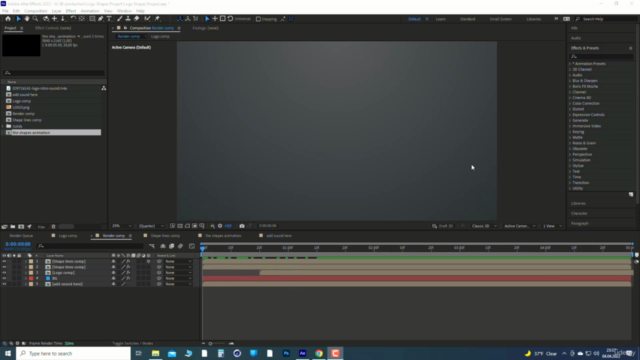The height and width of the screenshot is (360, 640).
Task: Open the Active Camera view dropdown
Action: (520, 226)
